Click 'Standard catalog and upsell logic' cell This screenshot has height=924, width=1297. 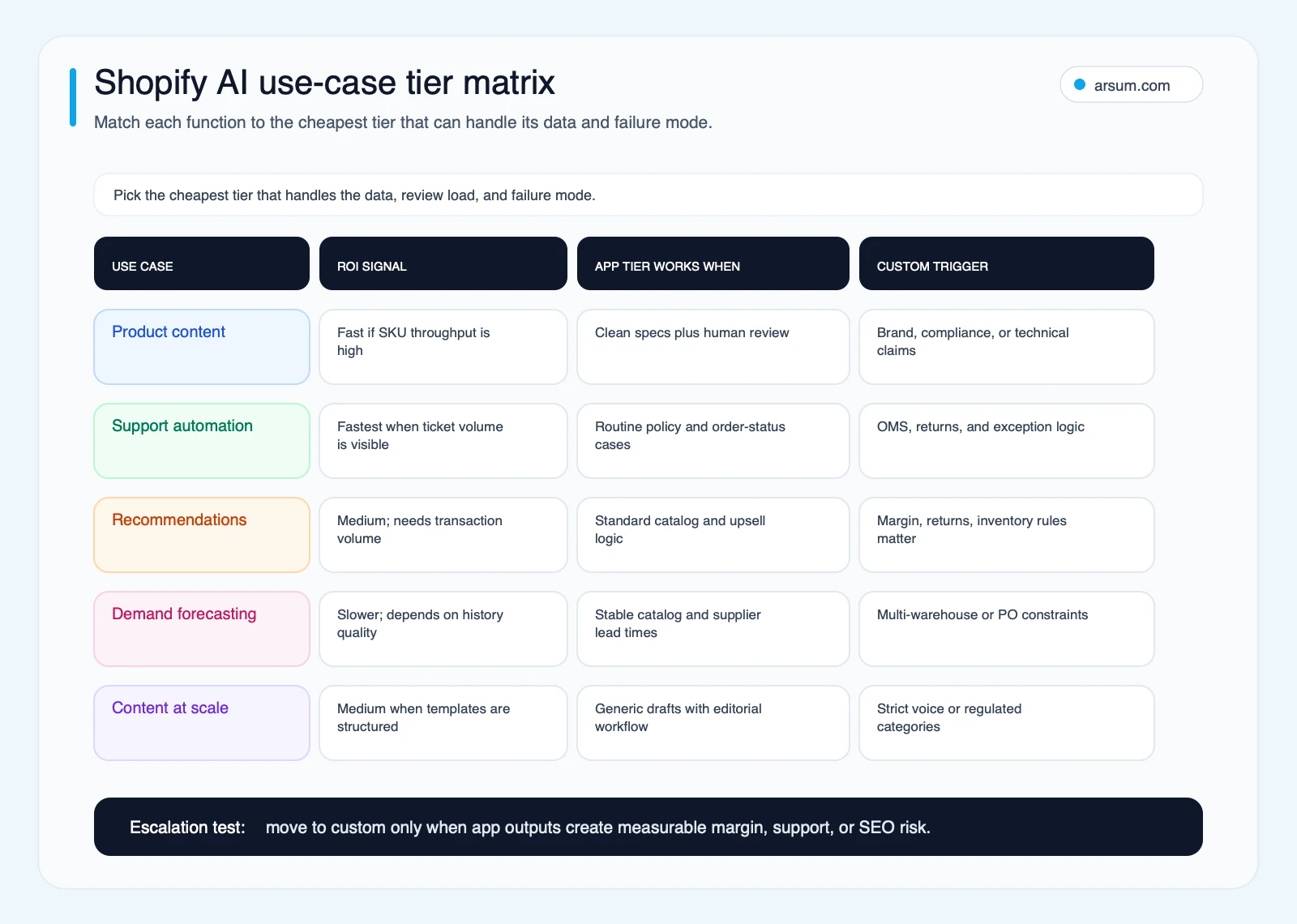tap(713, 535)
